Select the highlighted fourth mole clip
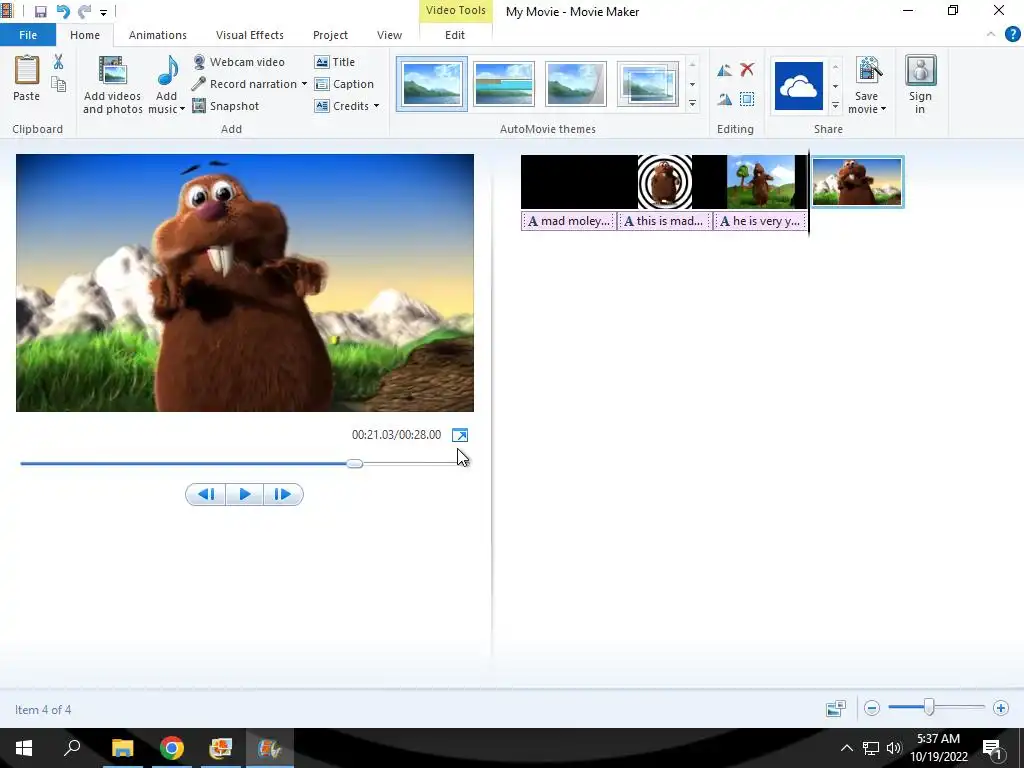This screenshot has height=768, width=1024. tap(857, 182)
